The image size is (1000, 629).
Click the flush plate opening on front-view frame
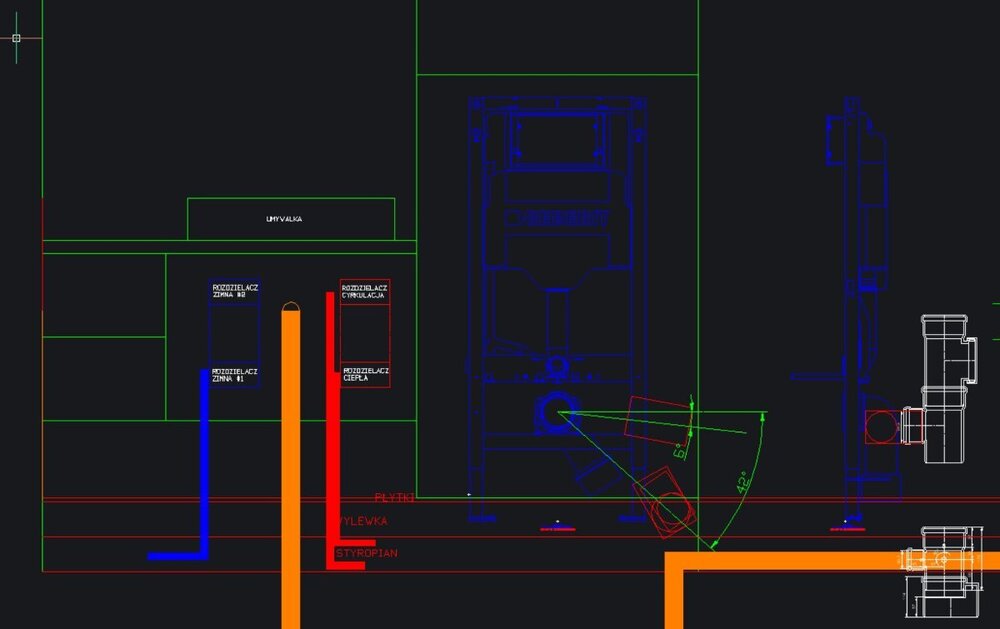pyautogui.click(x=557, y=137)
